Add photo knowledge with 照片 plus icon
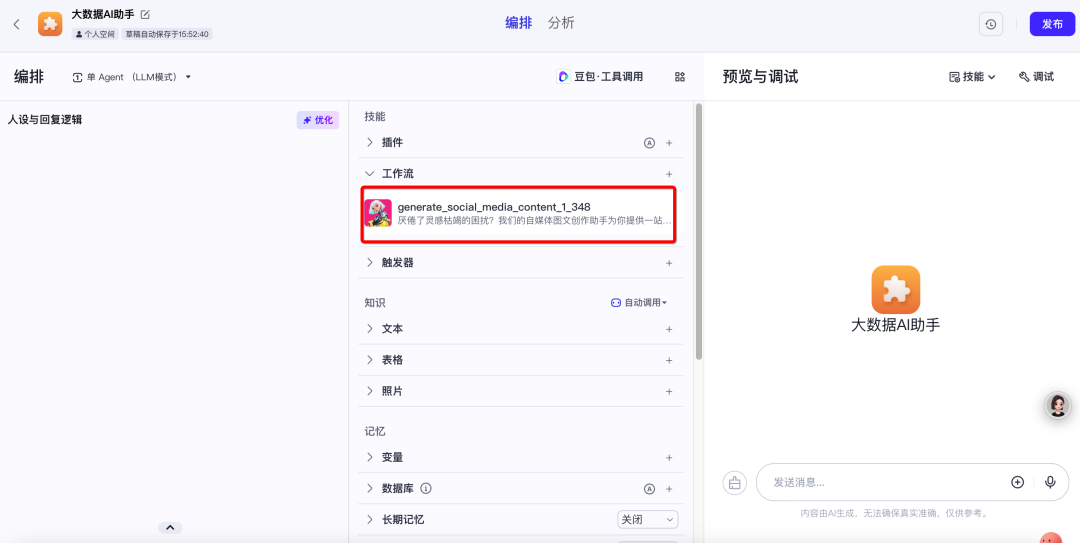The width and height of the screenshot is (1080, 543). point(669,391)
